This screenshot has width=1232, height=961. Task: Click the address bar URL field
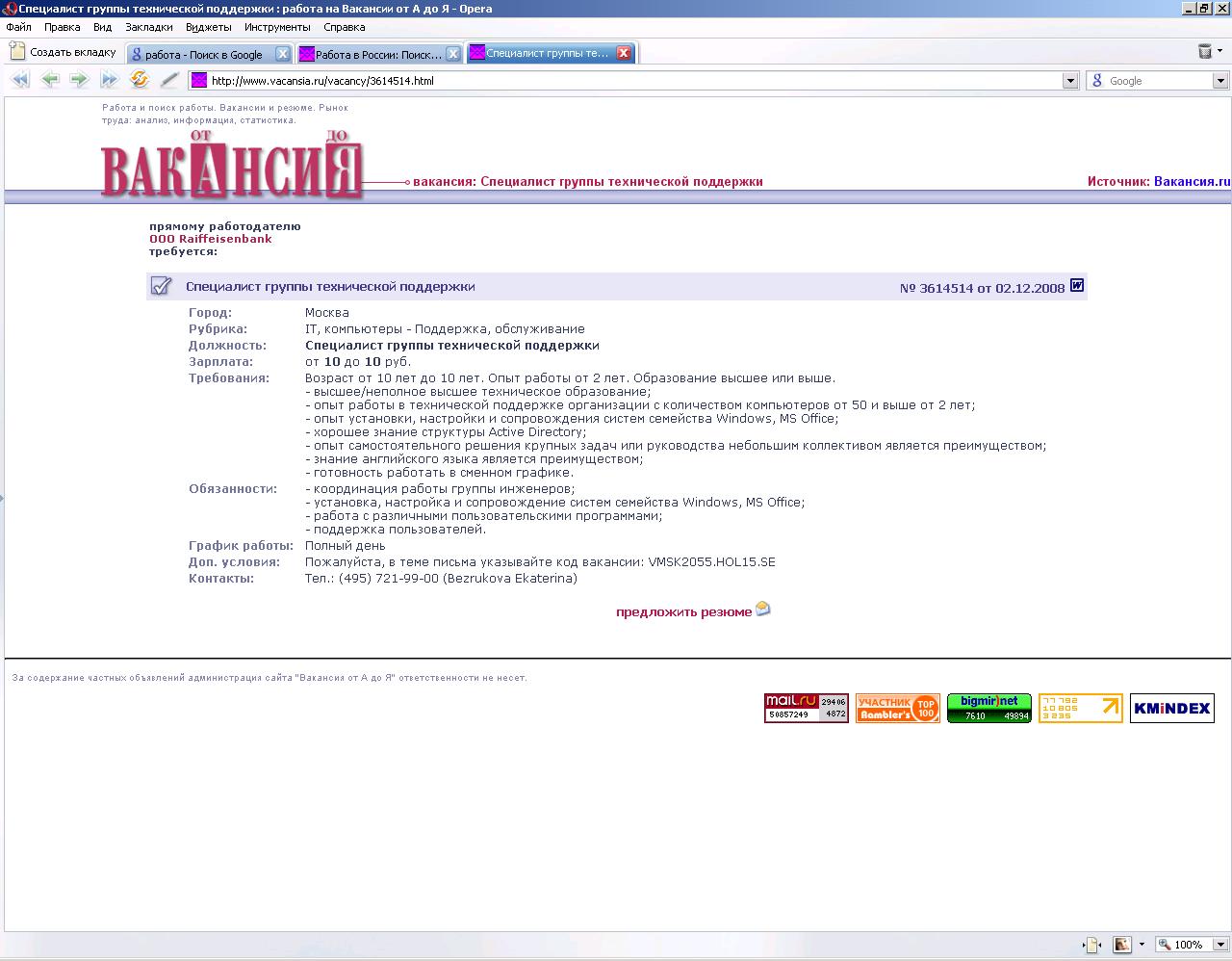[633, 81]
